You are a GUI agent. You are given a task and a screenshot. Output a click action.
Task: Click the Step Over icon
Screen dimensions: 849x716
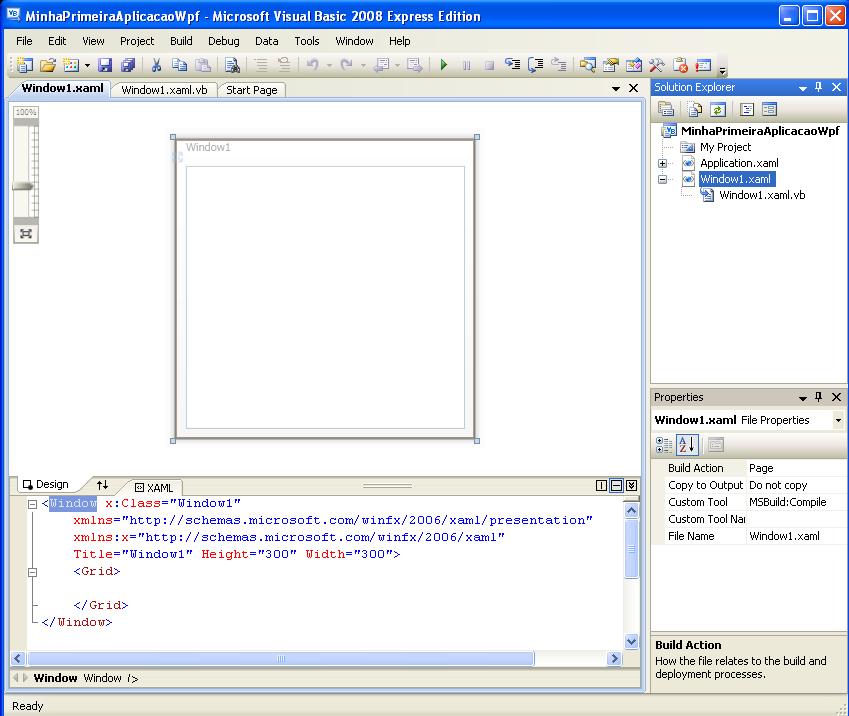click(x=535, y=65)
